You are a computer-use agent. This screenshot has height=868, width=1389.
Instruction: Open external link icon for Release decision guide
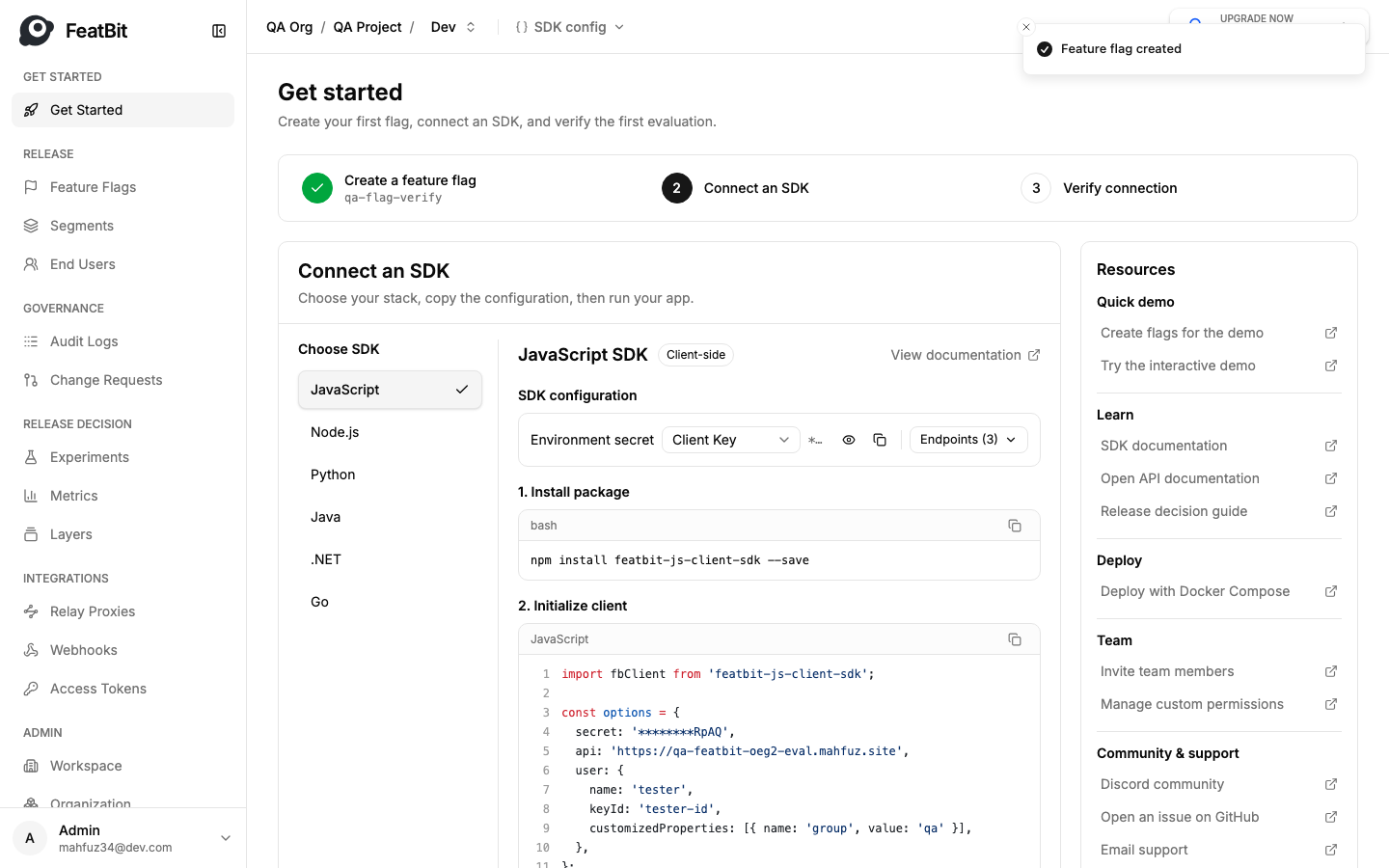tap(1331, 511)
